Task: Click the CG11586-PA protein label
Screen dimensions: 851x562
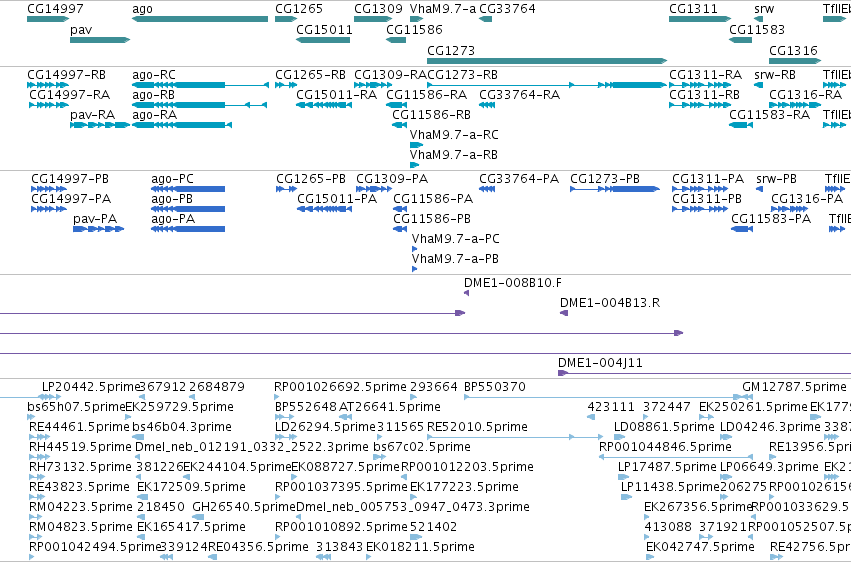Action: coord(433,199)
